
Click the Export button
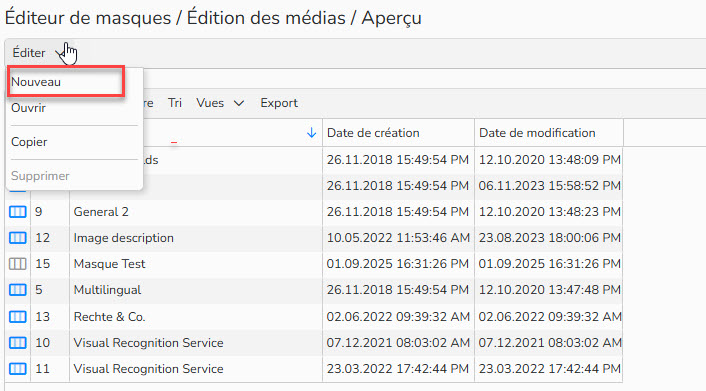tap(279, 103)
